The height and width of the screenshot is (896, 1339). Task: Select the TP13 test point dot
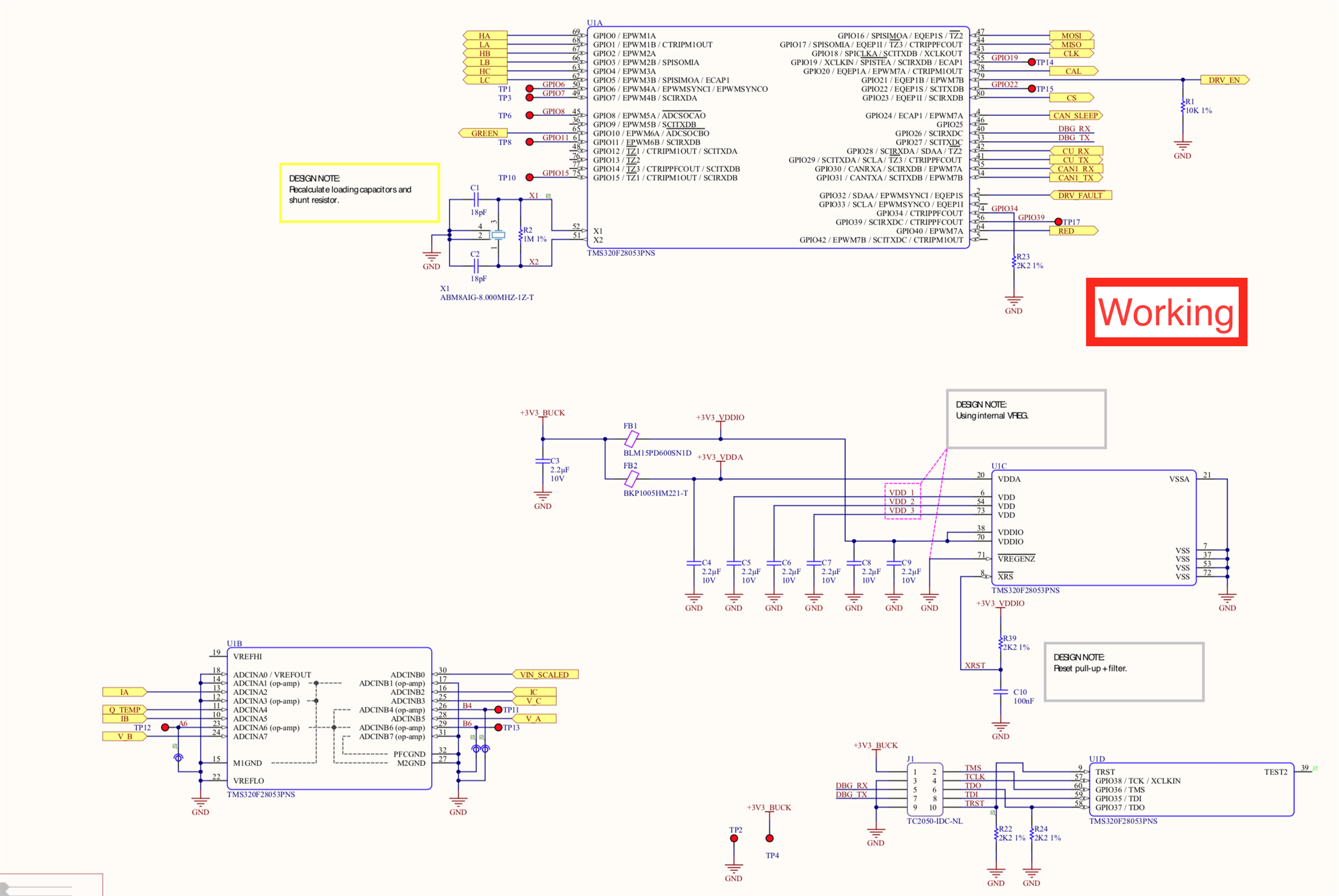[x=498, y=727]
